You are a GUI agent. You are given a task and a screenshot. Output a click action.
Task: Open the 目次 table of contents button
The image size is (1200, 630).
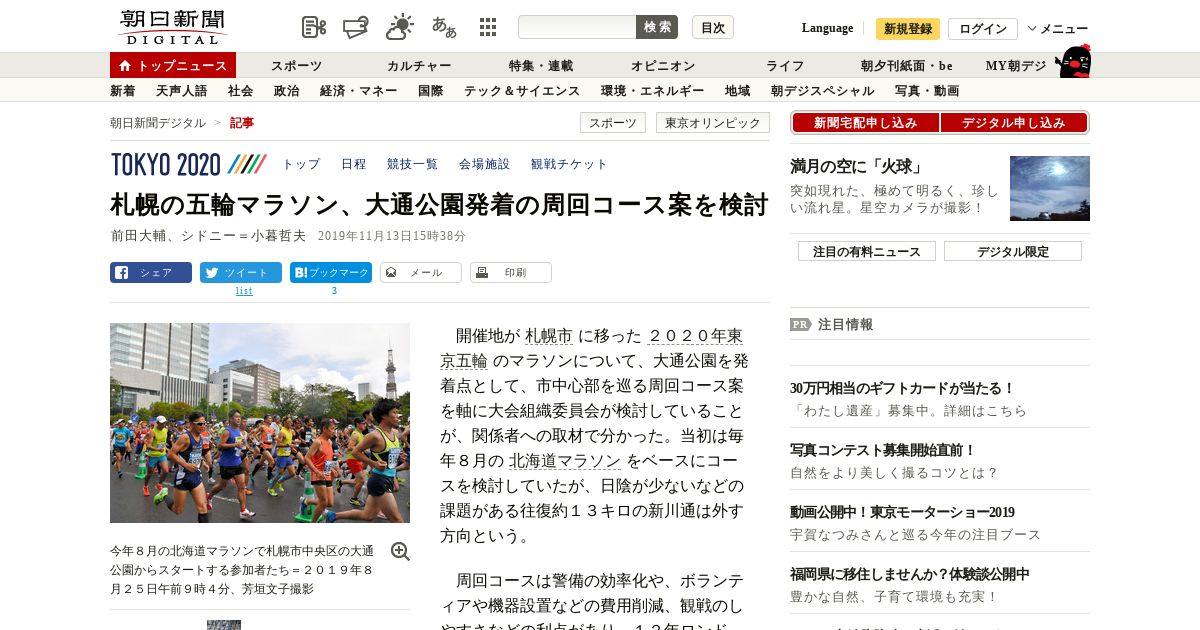(x=713, y=27)
